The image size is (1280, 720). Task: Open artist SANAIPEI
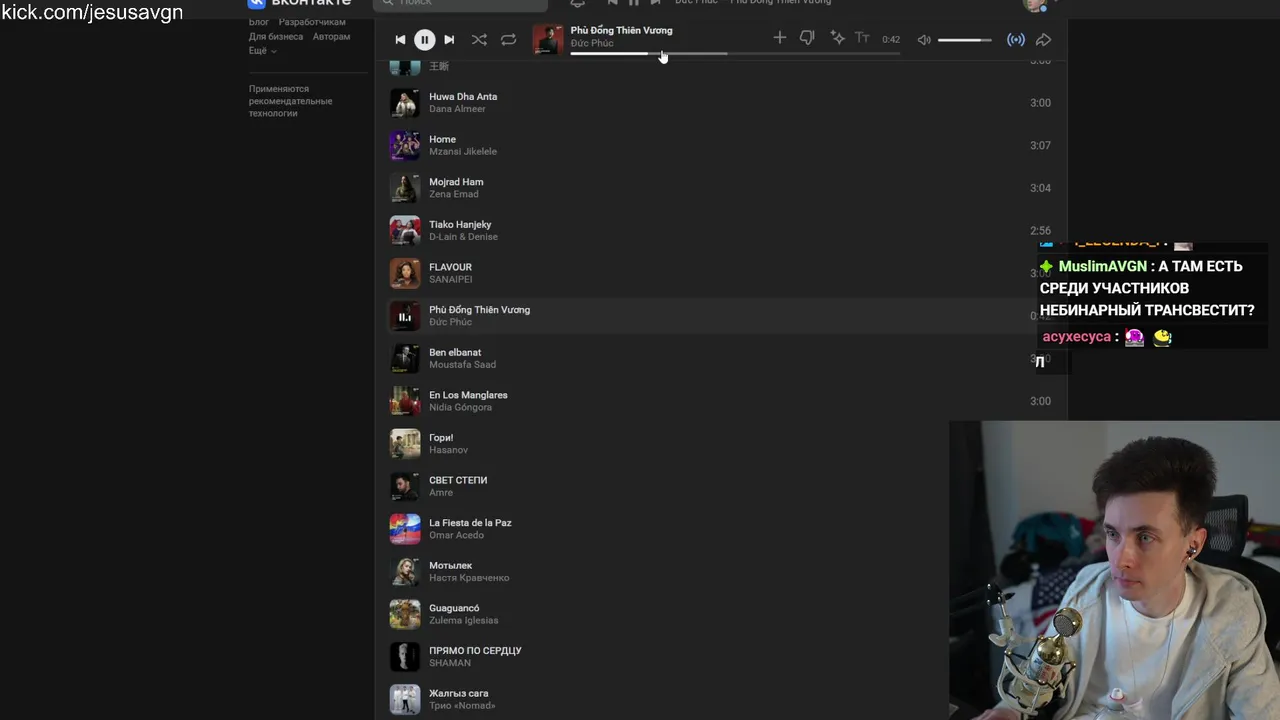pyautogui.click(x=451, y=280)
